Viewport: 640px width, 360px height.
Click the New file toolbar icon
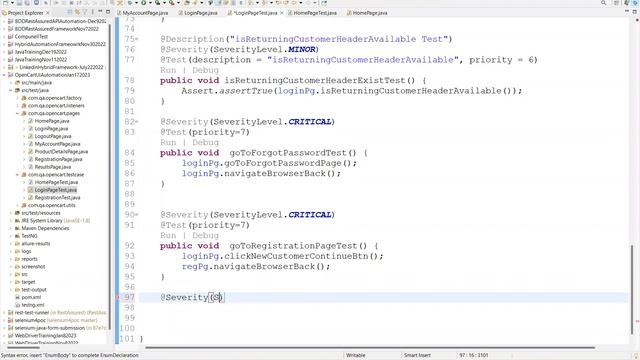click(5, 3)
